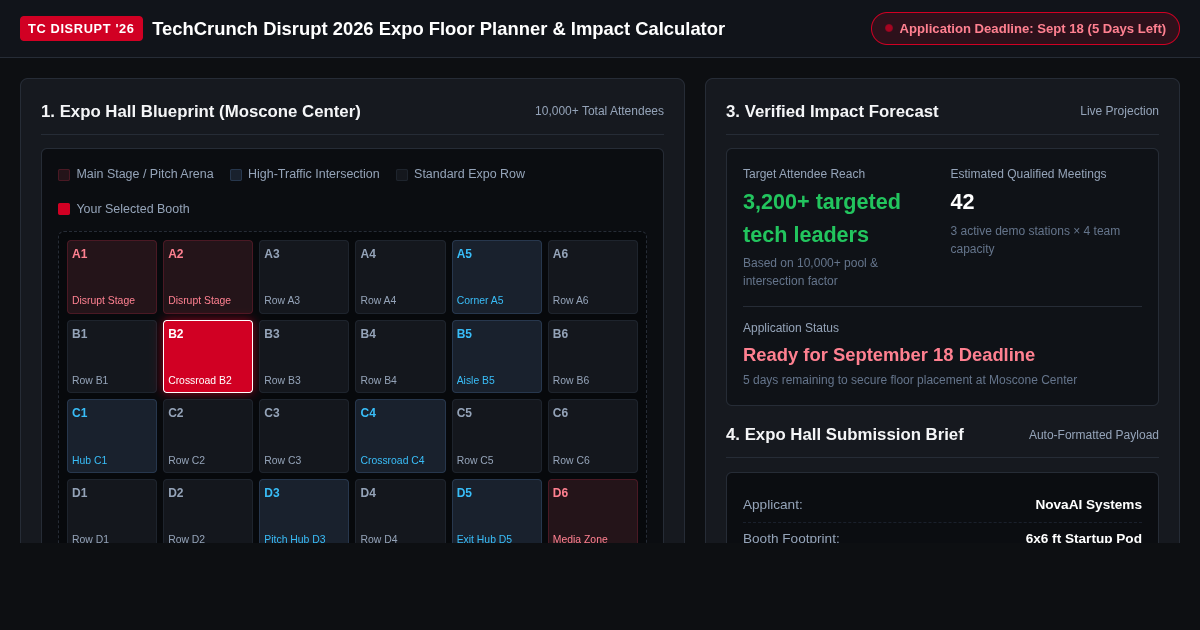The image size is (1200, 630).
Task: Pick booth B6 in Row B6
Action: (x=593, y=357)
